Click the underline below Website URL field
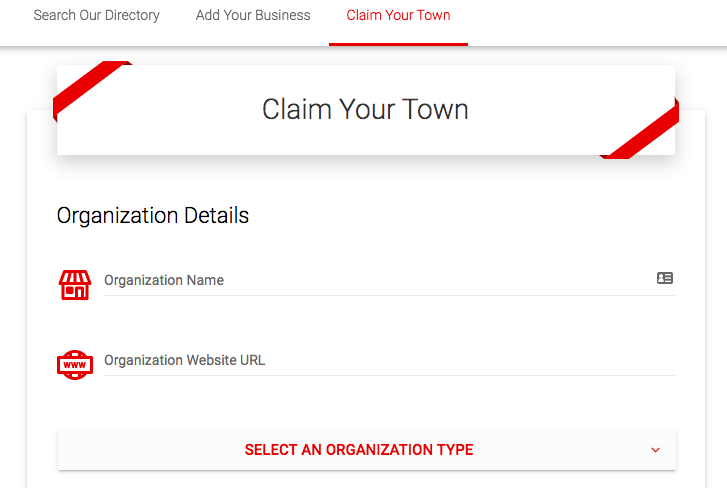 (x=390, y=376)
